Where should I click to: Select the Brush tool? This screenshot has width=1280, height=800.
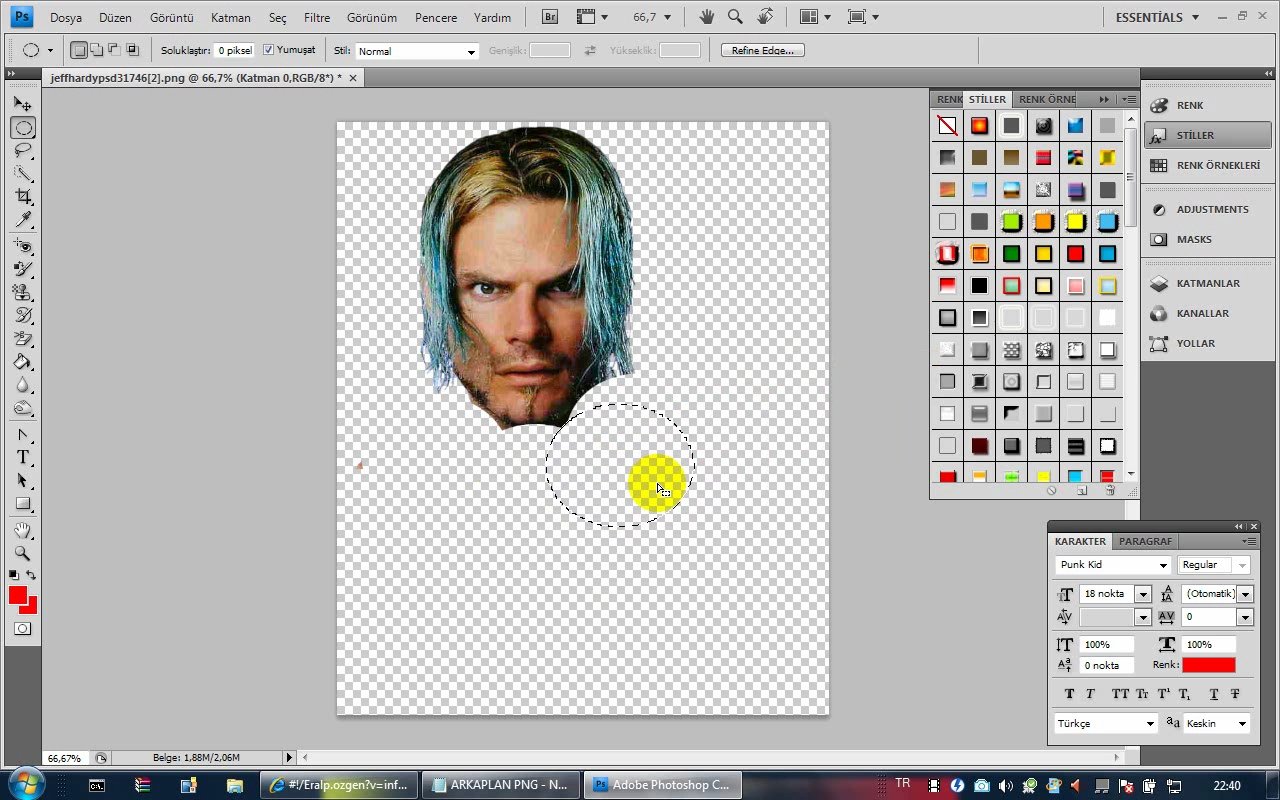tap(23, 269)
